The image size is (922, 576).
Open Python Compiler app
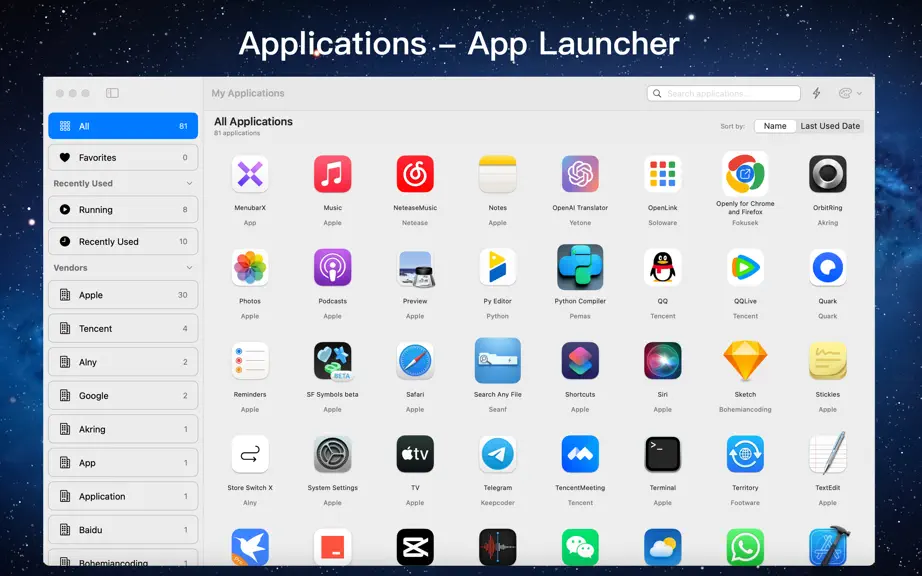pos(580,267)
